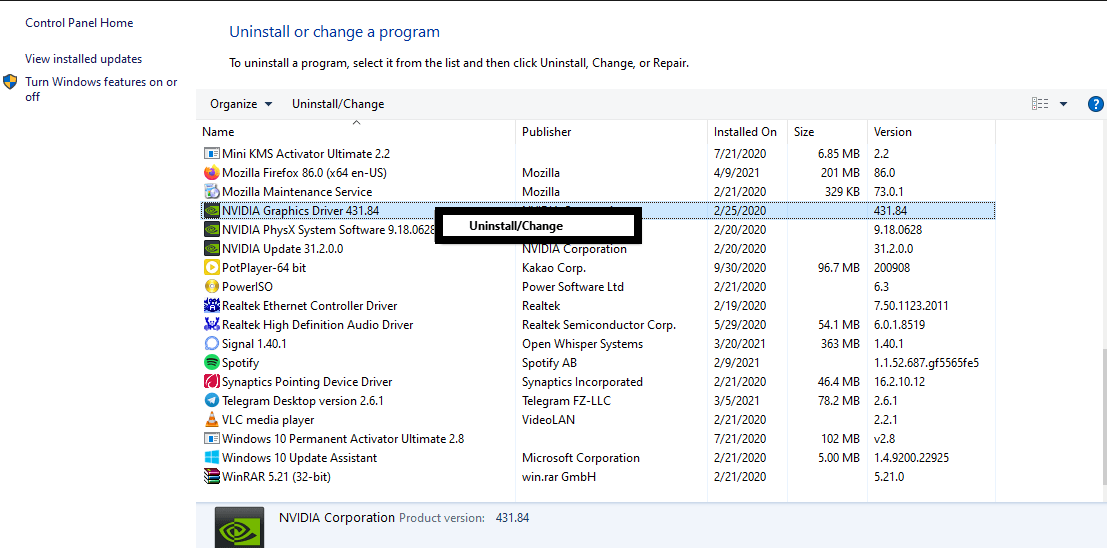Click the PowerISO disc icon
Image resolution: width=1107 pixels, height=548 pixels.
click(212, 287)
